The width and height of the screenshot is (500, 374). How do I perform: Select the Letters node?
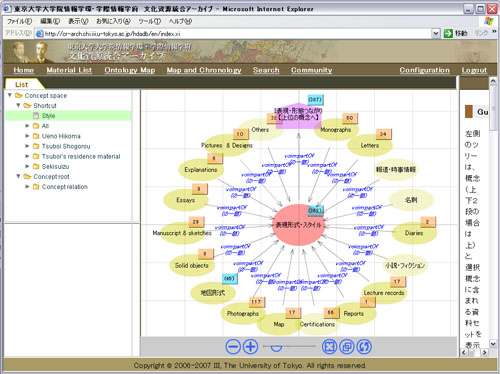click(370, 145)
